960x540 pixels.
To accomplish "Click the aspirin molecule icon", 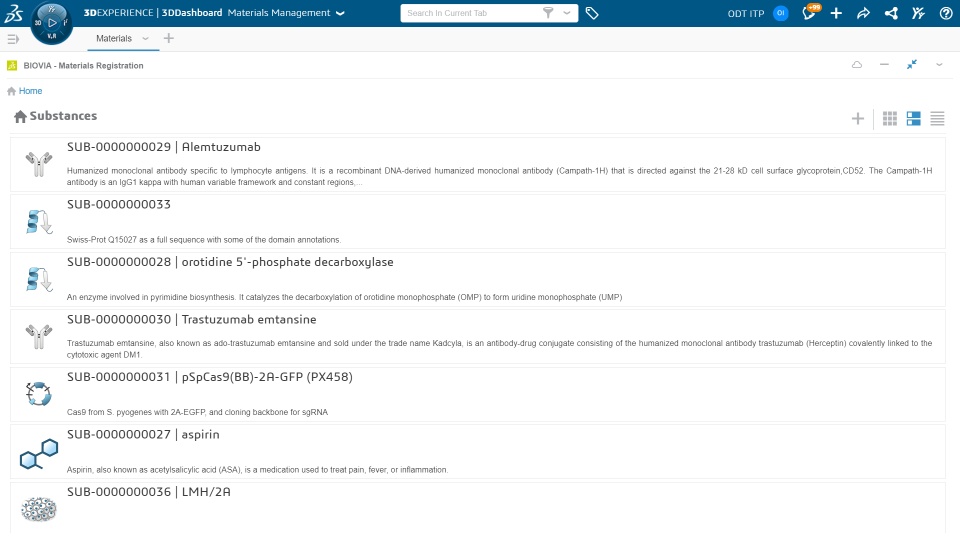I will (x=39, y=454).
